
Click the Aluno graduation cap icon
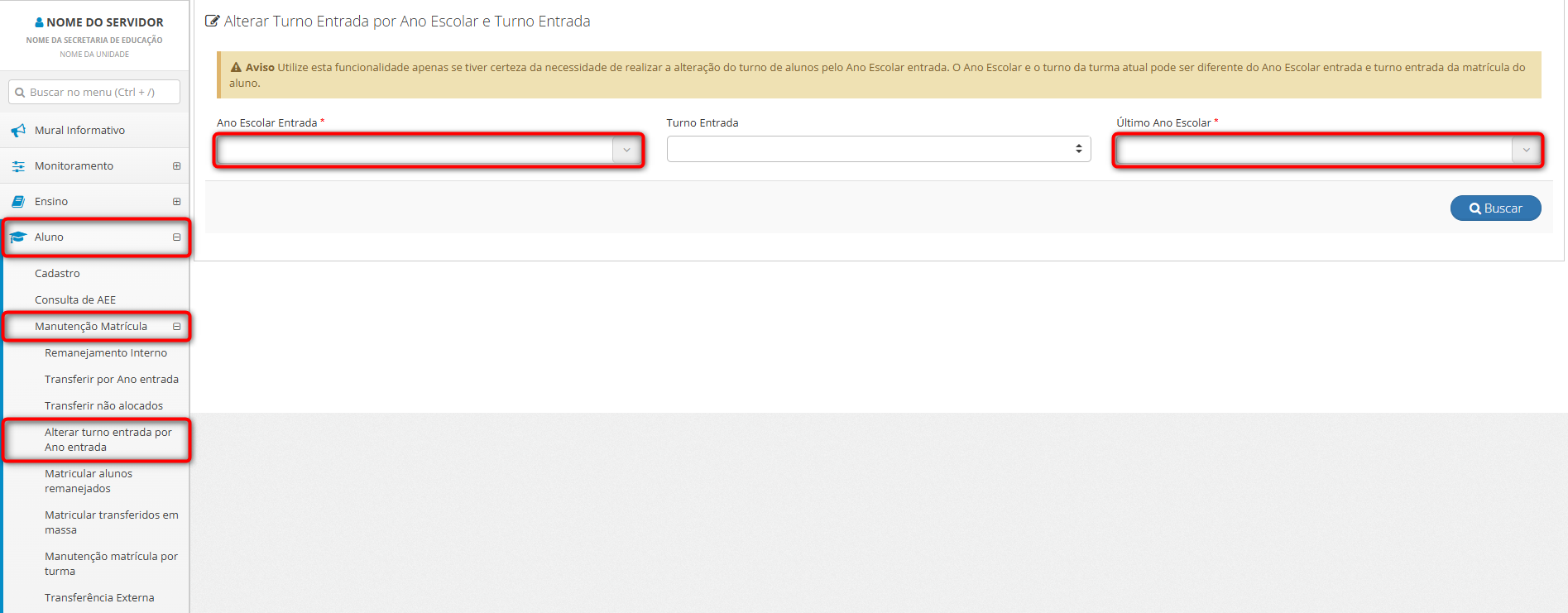point(18,237)
